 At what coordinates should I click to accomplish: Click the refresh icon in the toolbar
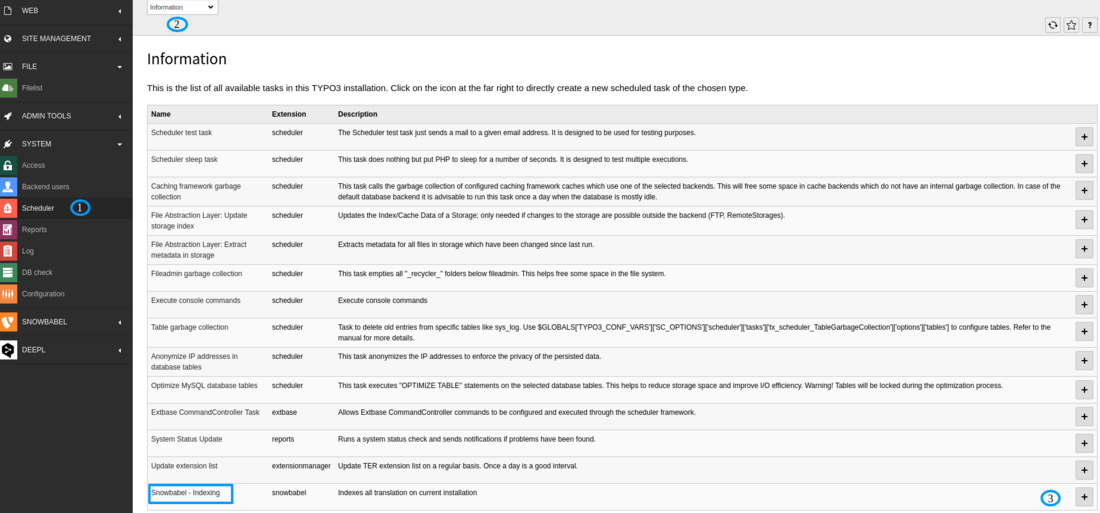point(1052,25)
